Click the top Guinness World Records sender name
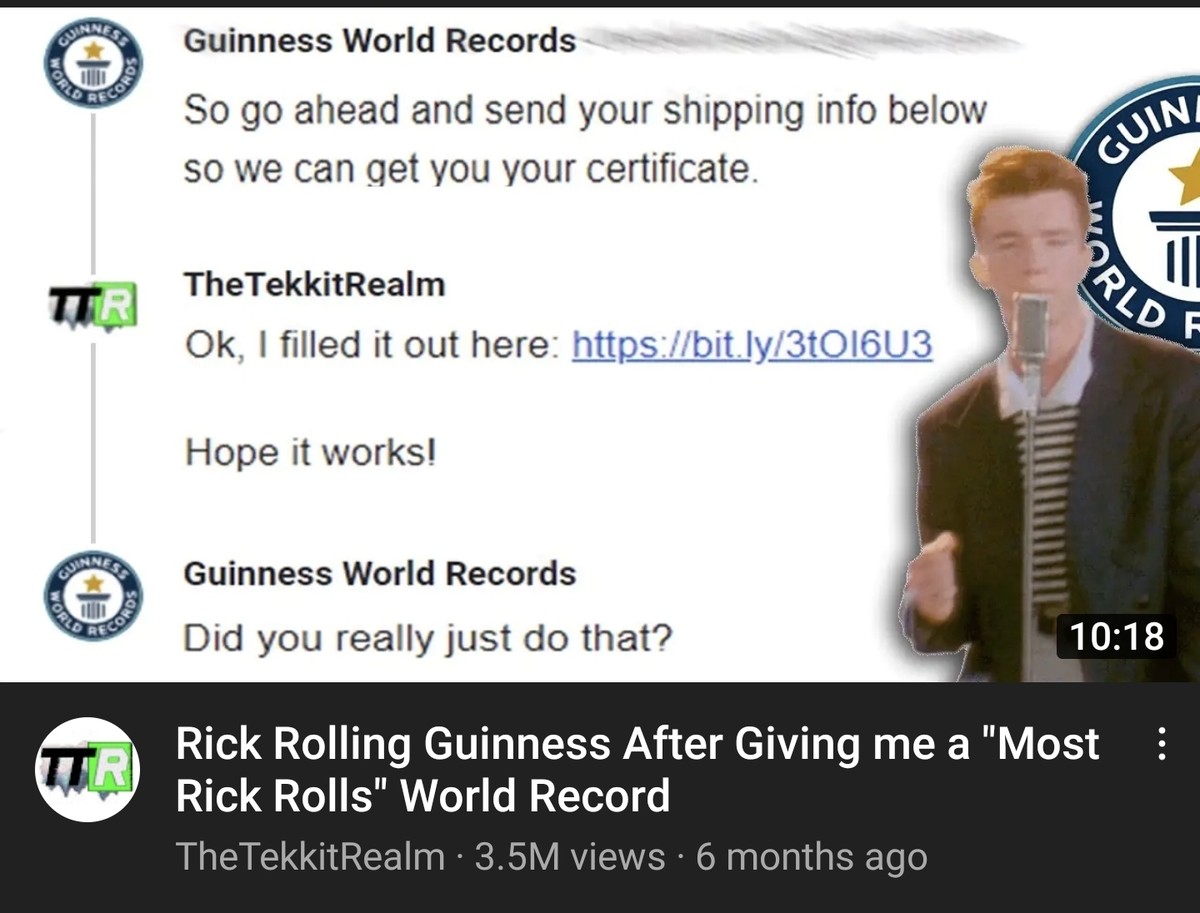The height and width of the screenshot is (913, 1200). pos(380,41)
